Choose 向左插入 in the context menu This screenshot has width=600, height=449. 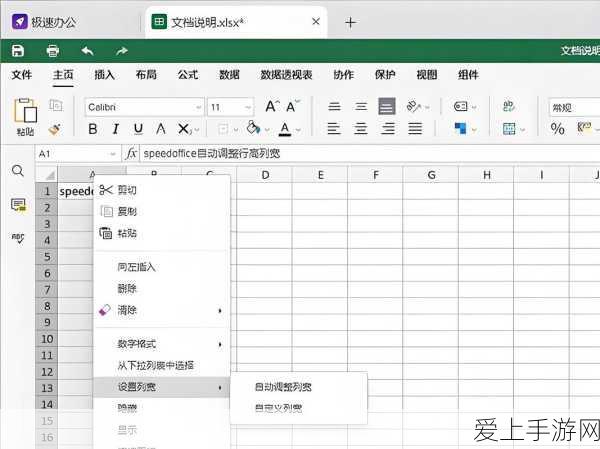(x=161, y=267)
